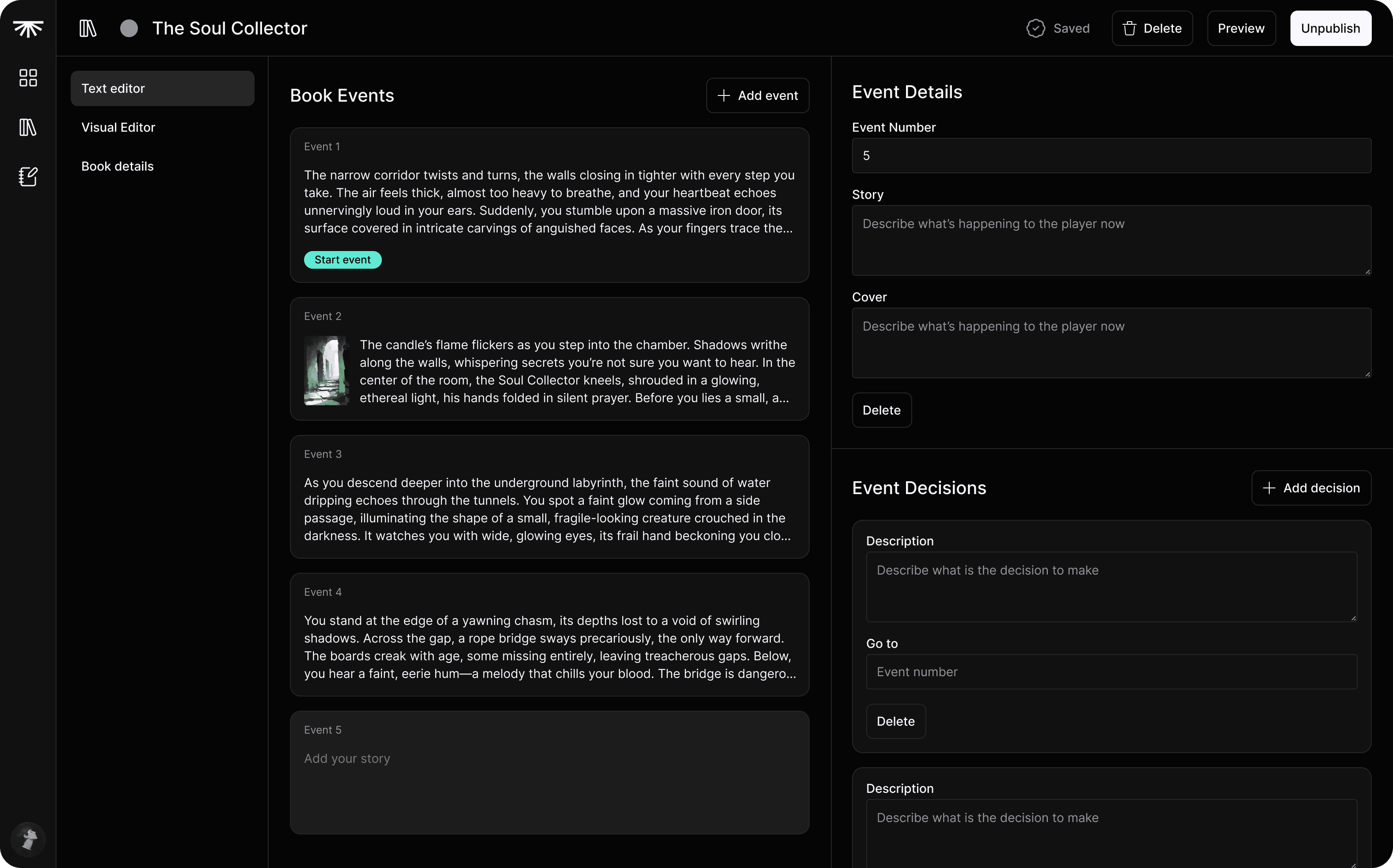1393x868 pixels.
Task: Open the user avatar at sidebar bottom
Action: (28, 839)
